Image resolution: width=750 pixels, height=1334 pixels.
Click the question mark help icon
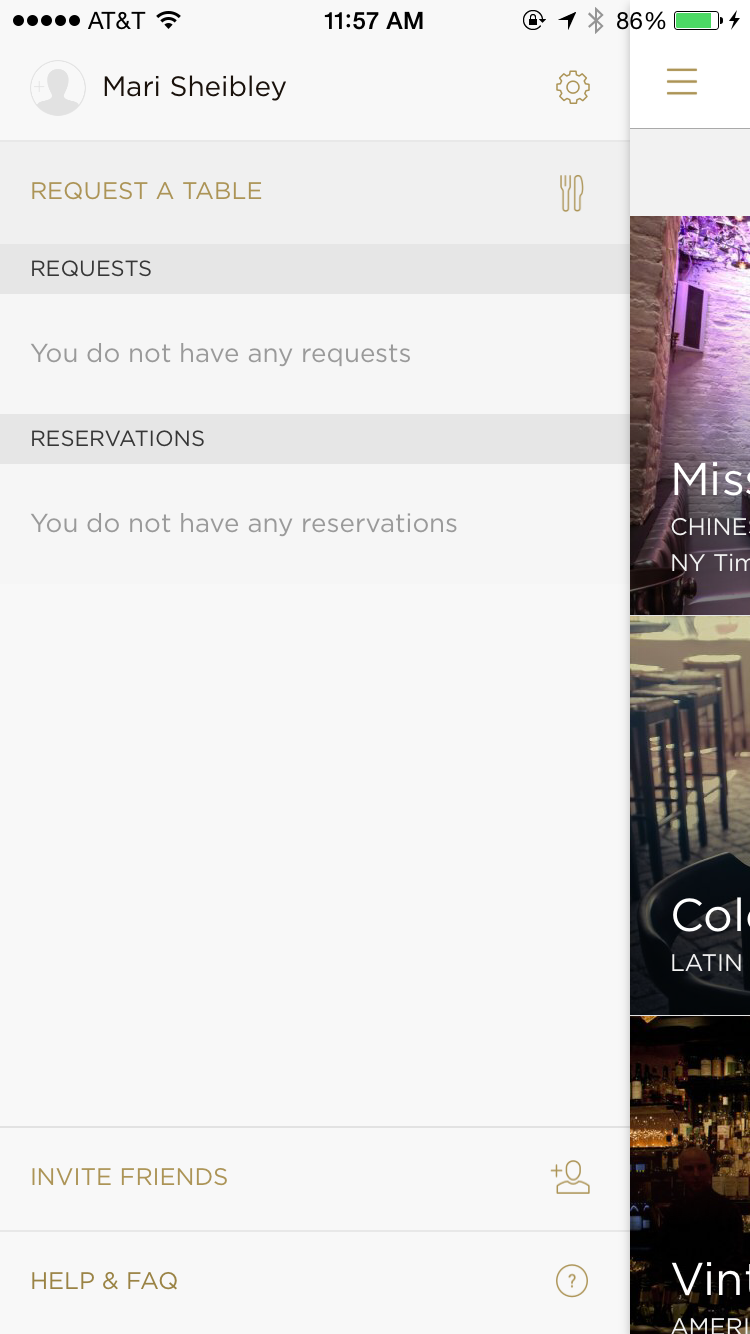[572, 1281]
